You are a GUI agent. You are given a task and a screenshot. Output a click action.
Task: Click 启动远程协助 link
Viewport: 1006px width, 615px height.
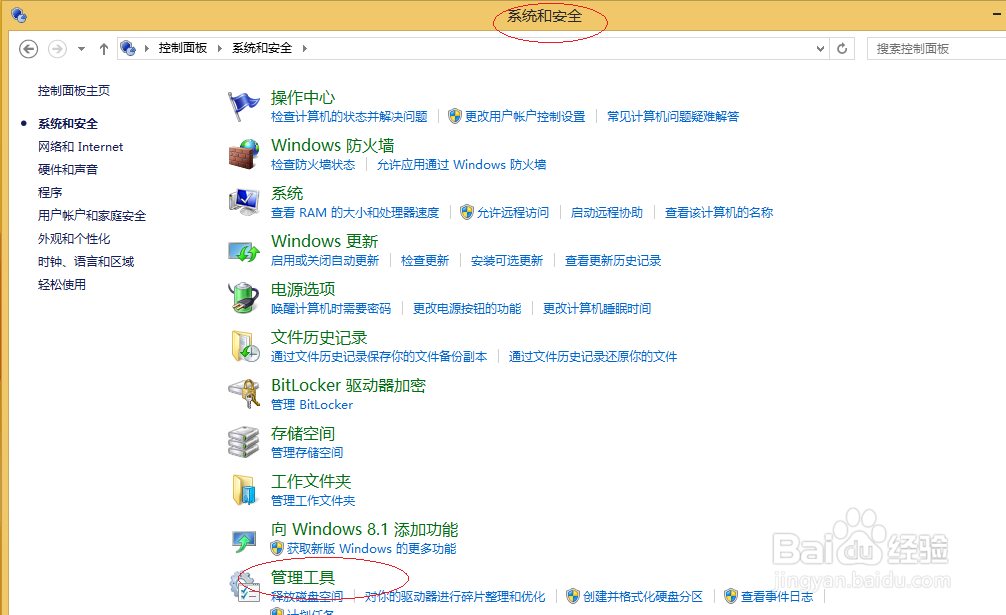606,212
